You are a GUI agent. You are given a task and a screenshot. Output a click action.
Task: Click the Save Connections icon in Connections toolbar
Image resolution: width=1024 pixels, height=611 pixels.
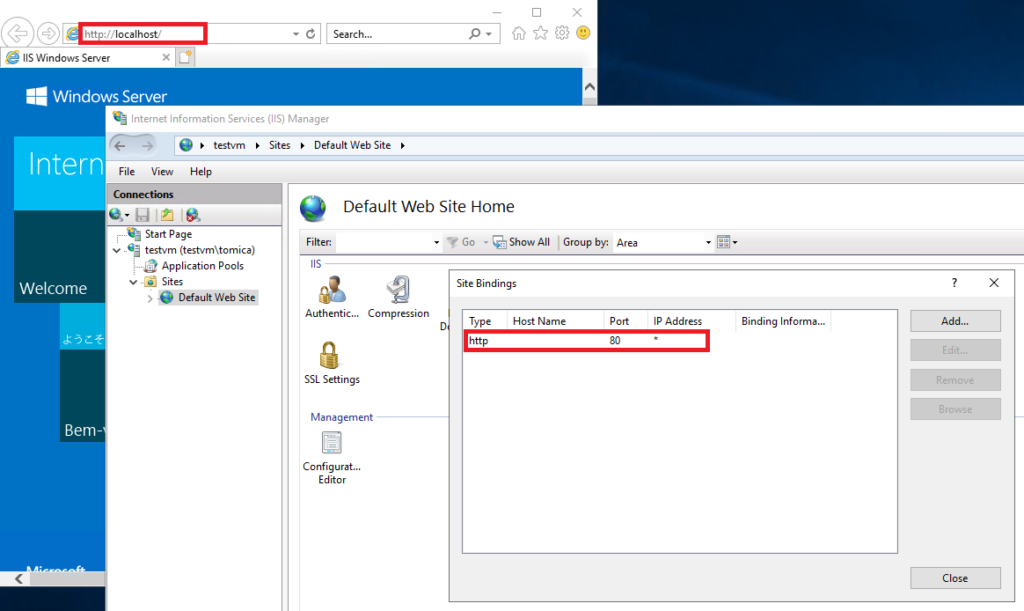coord(140,214)
